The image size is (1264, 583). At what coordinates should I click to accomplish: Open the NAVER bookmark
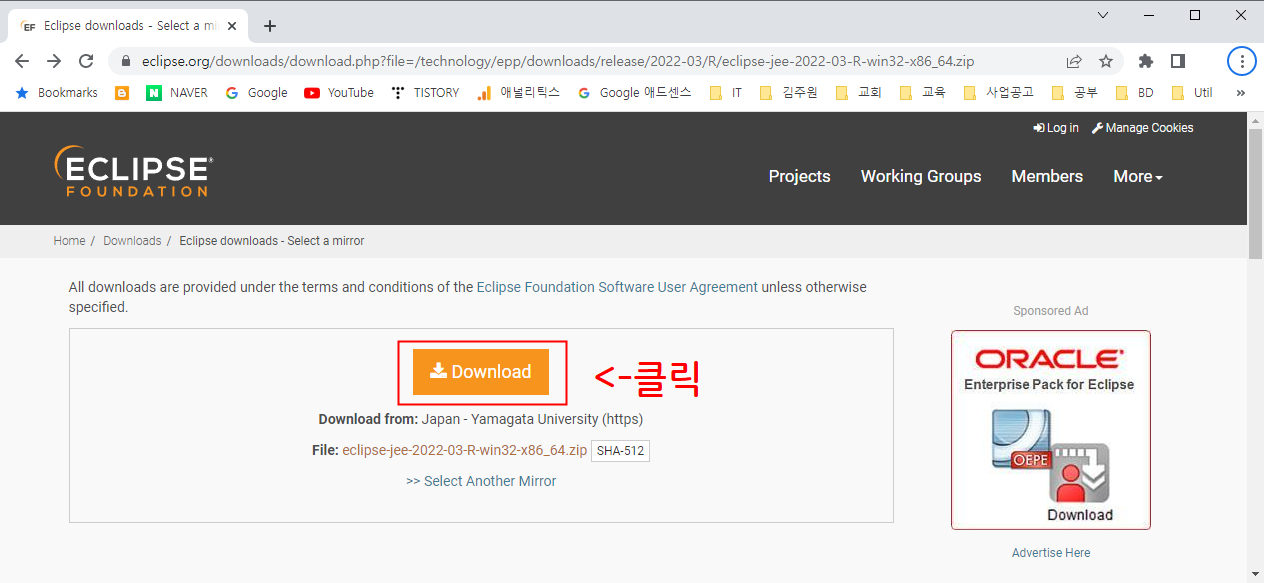click(x=177, y=92)
